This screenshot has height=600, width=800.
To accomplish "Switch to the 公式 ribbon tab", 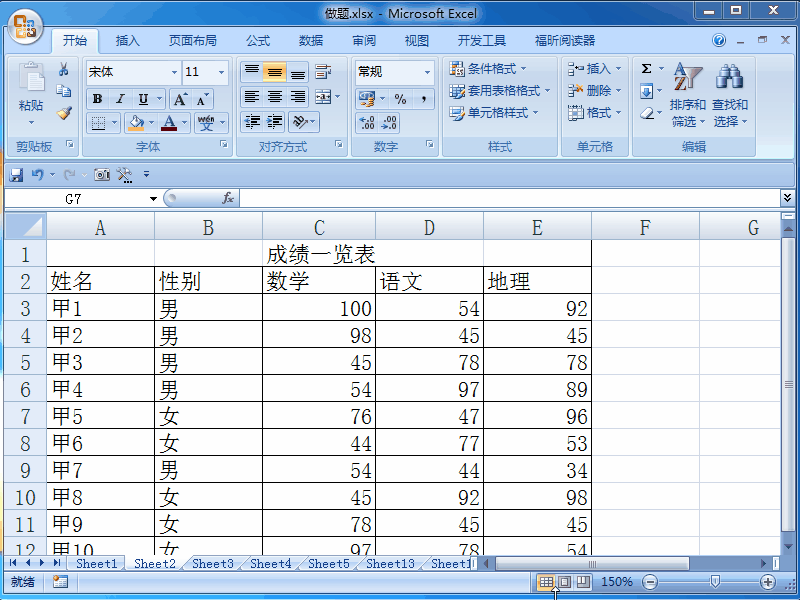I will [258, 41].
